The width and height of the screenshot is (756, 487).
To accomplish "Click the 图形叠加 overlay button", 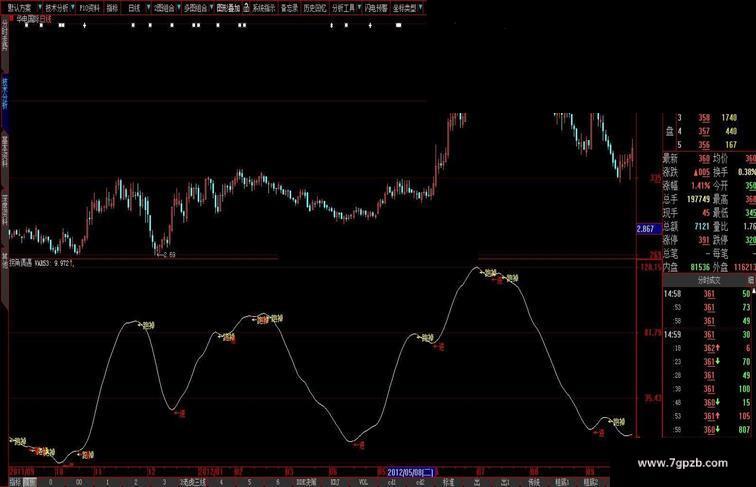I will (228, 8).
